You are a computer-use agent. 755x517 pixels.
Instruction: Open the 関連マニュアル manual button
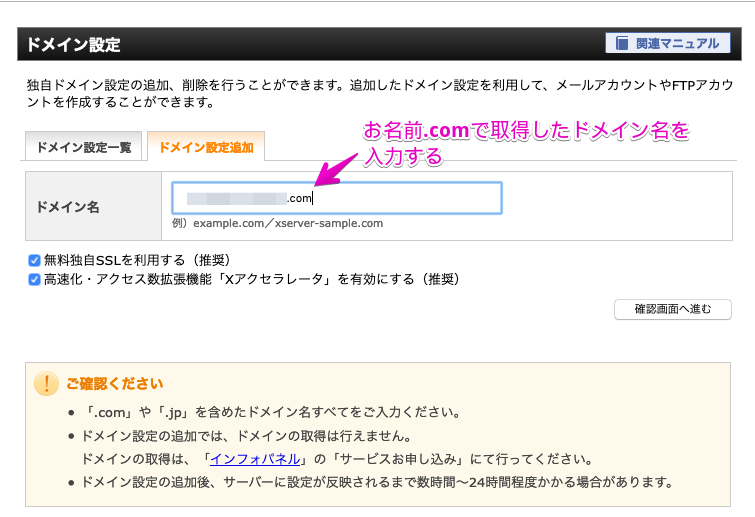667,43
